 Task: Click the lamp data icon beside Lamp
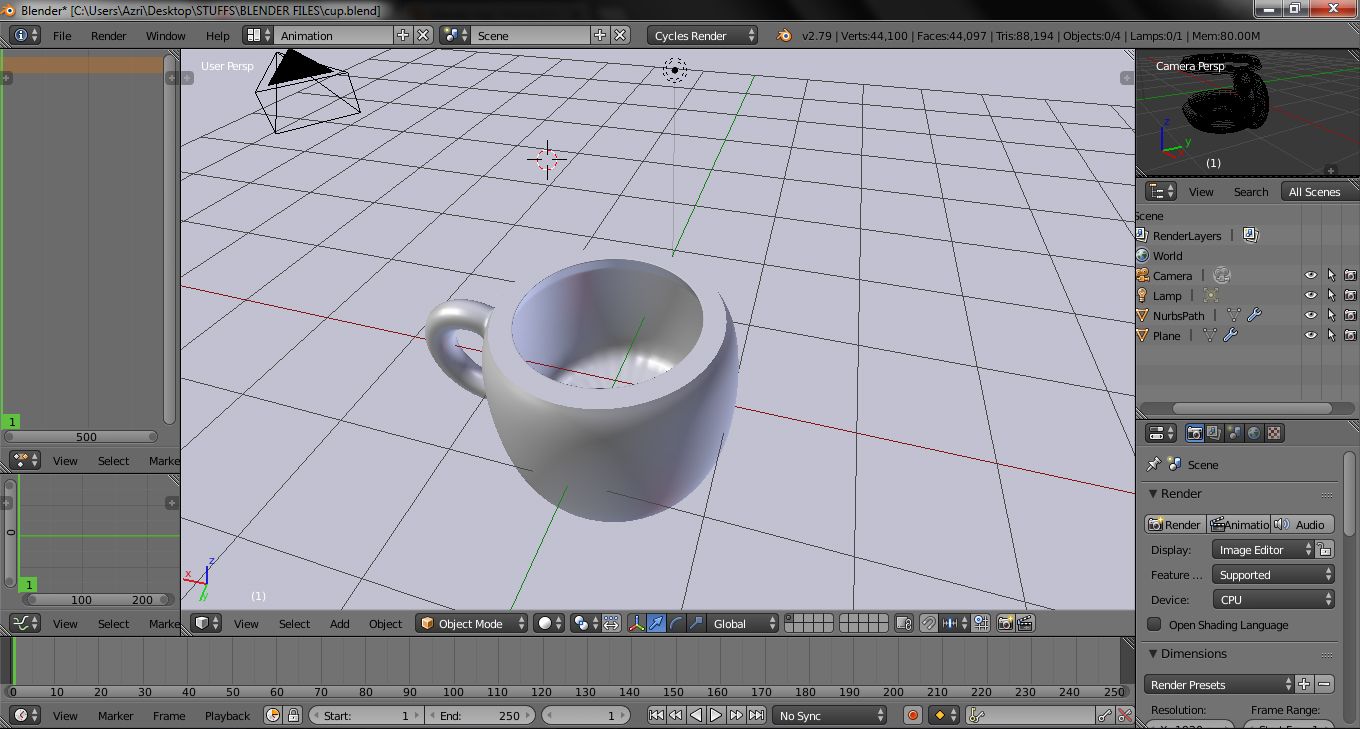pos(1211,295)
